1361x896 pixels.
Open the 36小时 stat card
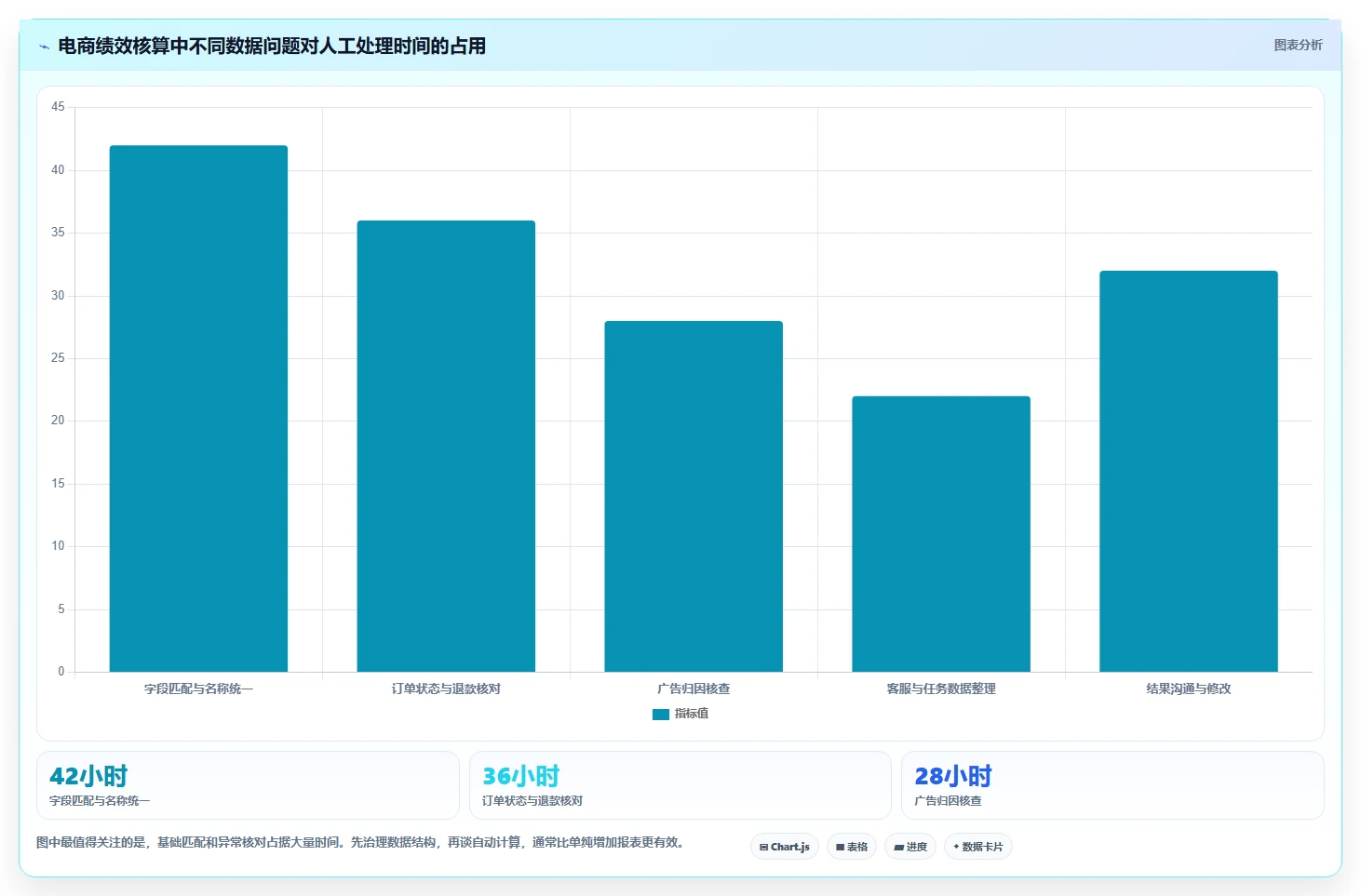point(680,785)
